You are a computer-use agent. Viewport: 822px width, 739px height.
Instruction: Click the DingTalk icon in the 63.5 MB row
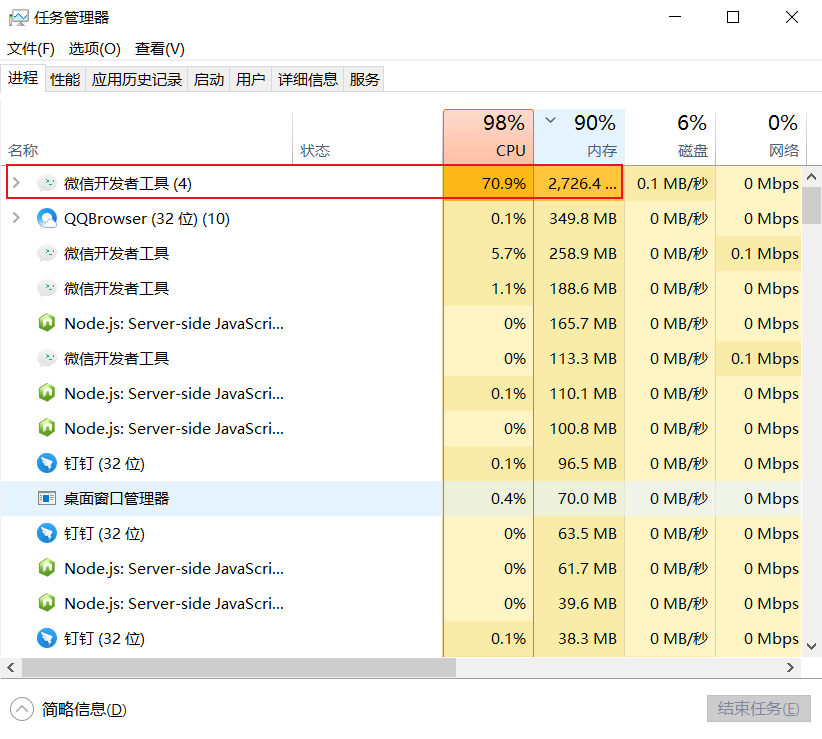pyautogui.click(x=47, y=534)
